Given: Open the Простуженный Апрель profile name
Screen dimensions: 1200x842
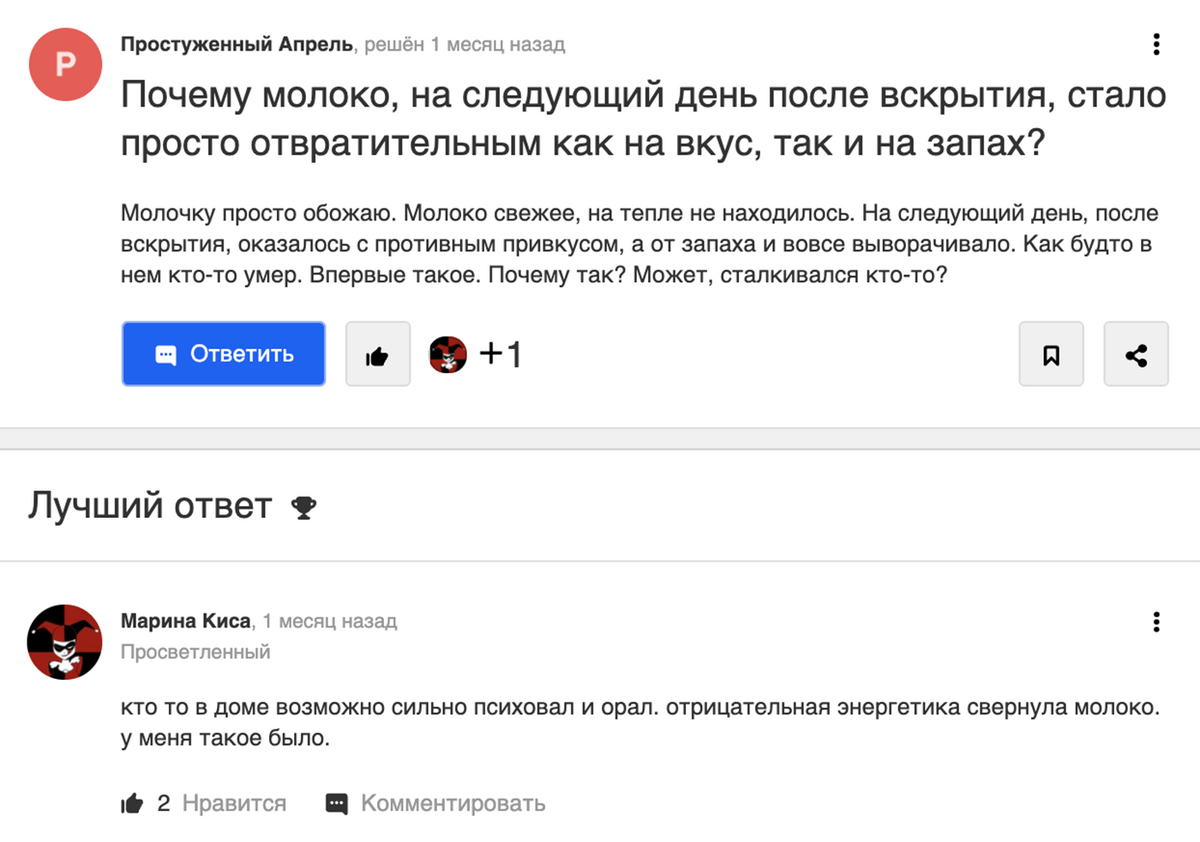Looking at the screenshot, I should click(237, 45).
